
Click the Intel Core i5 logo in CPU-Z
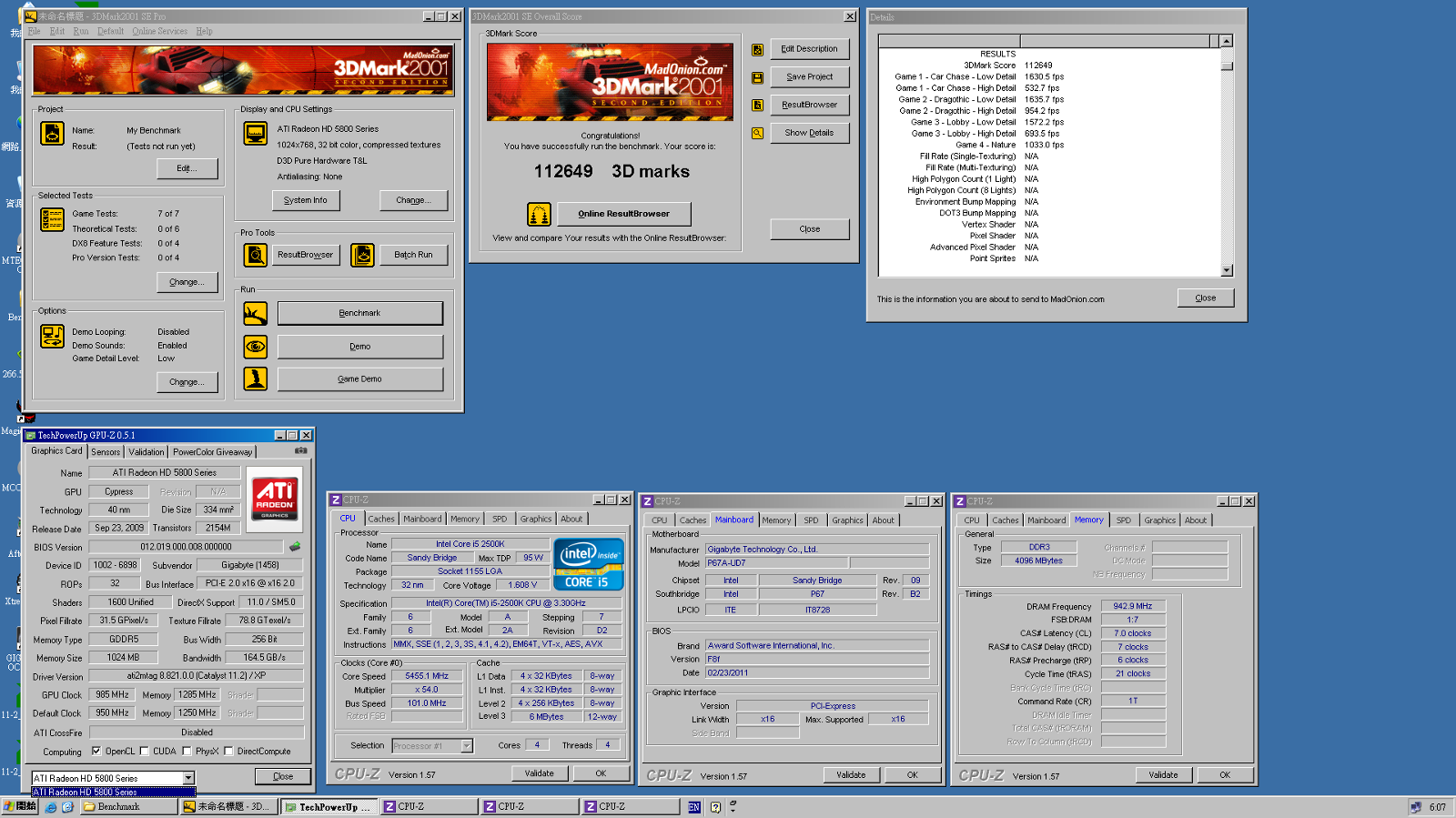tap(589, 565)
